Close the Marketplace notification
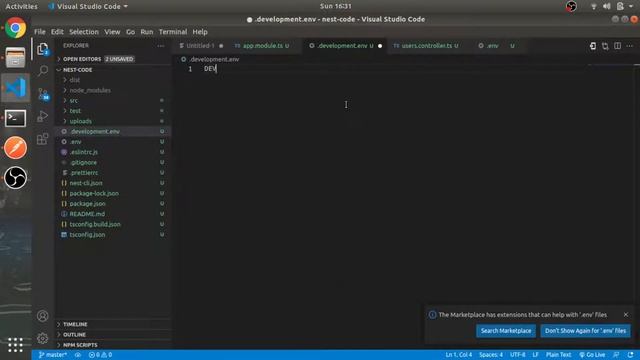Screen dimensions: 640x360 click(626, 315)
